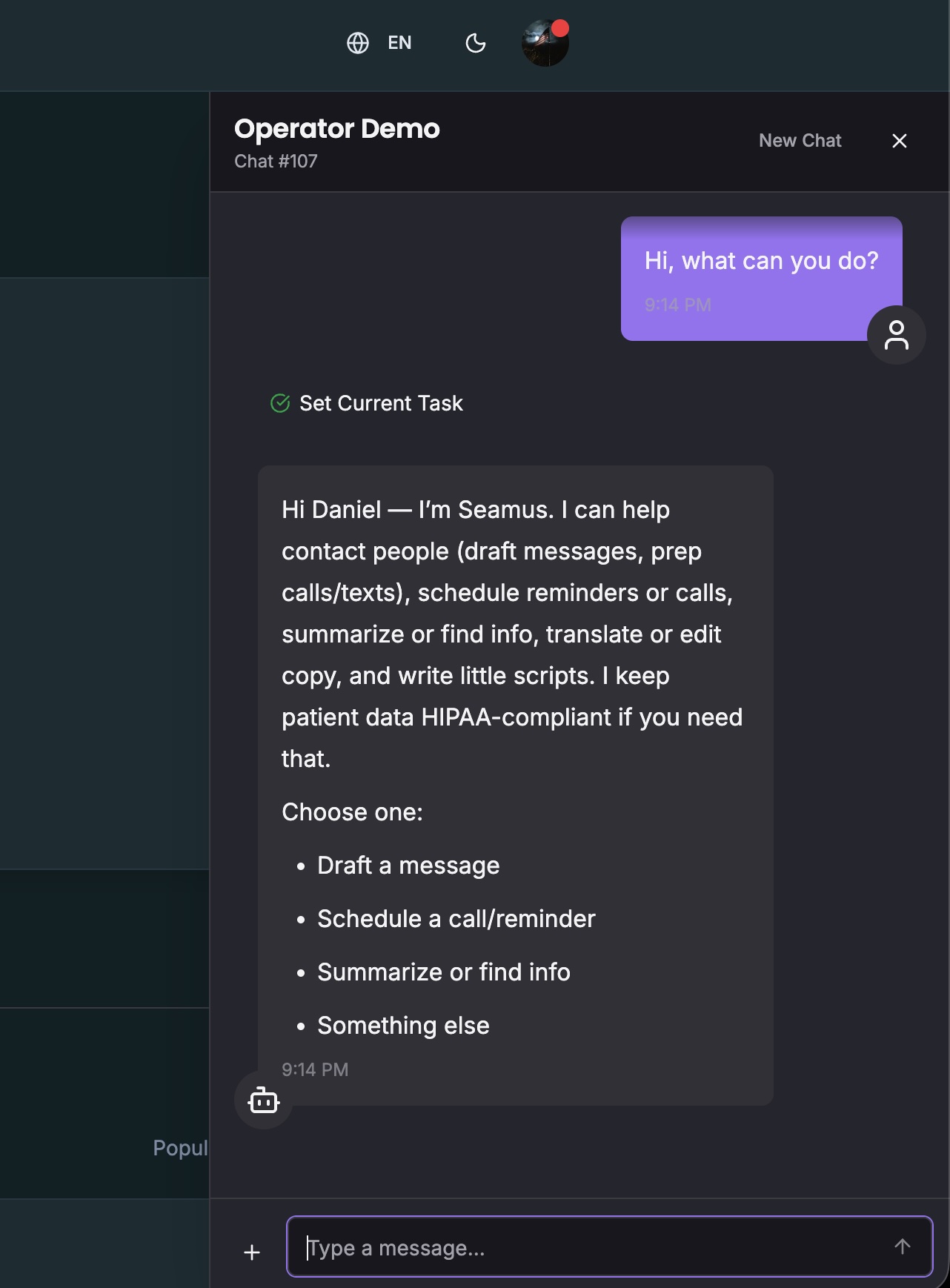
Task: Click the user icon beside the purple message
Action: click(x=896, y=335)
